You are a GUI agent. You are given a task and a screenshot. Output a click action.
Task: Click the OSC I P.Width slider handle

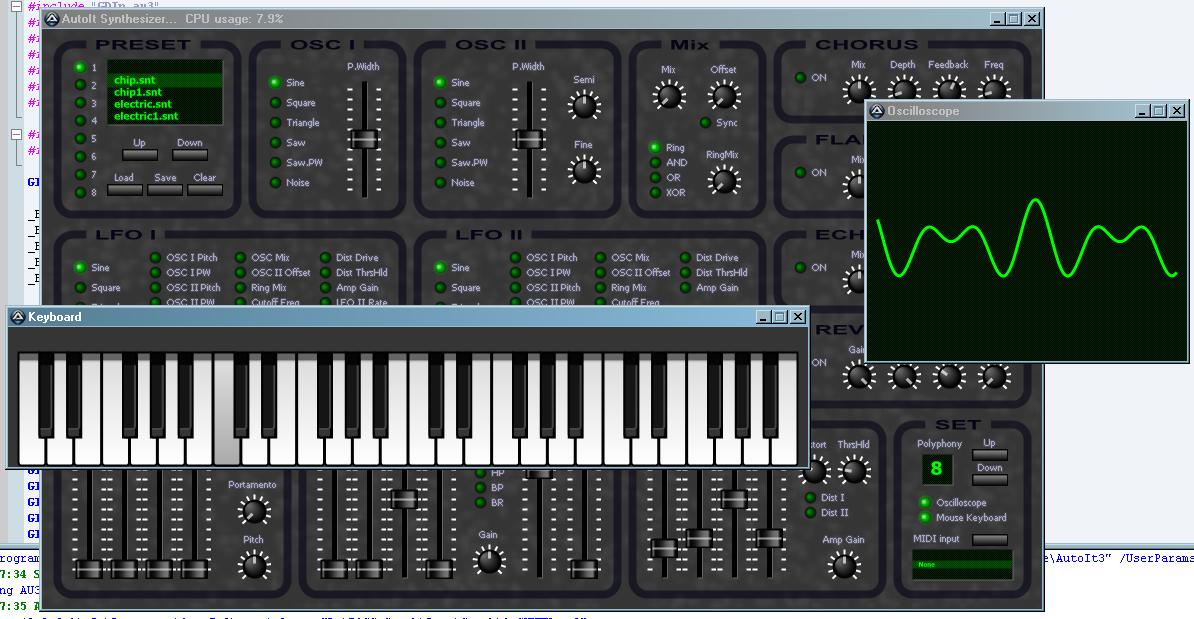tap(364, 139)
